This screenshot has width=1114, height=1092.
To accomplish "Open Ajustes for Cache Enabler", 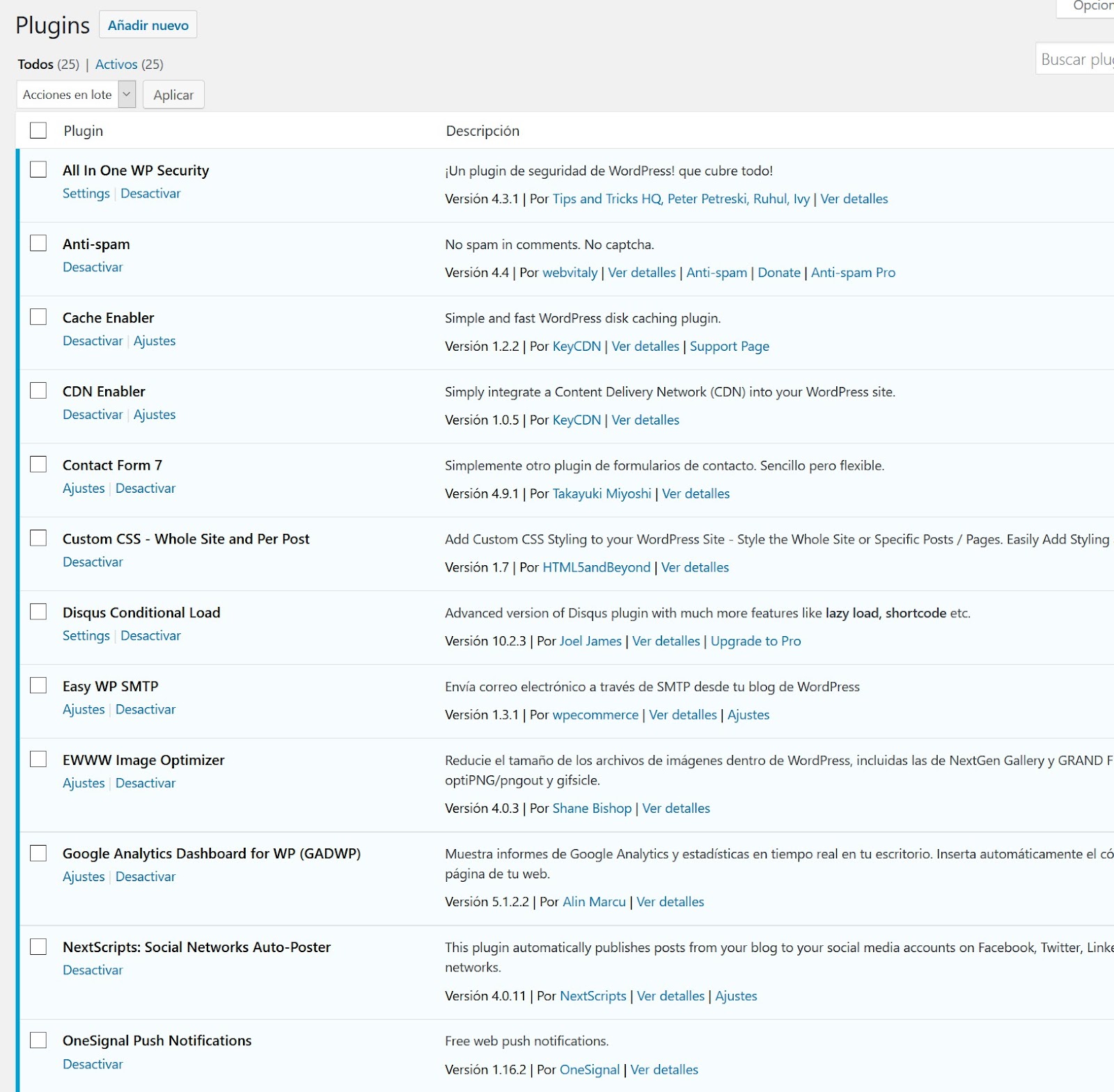I will pyautogui.click(x=155, y=341).
